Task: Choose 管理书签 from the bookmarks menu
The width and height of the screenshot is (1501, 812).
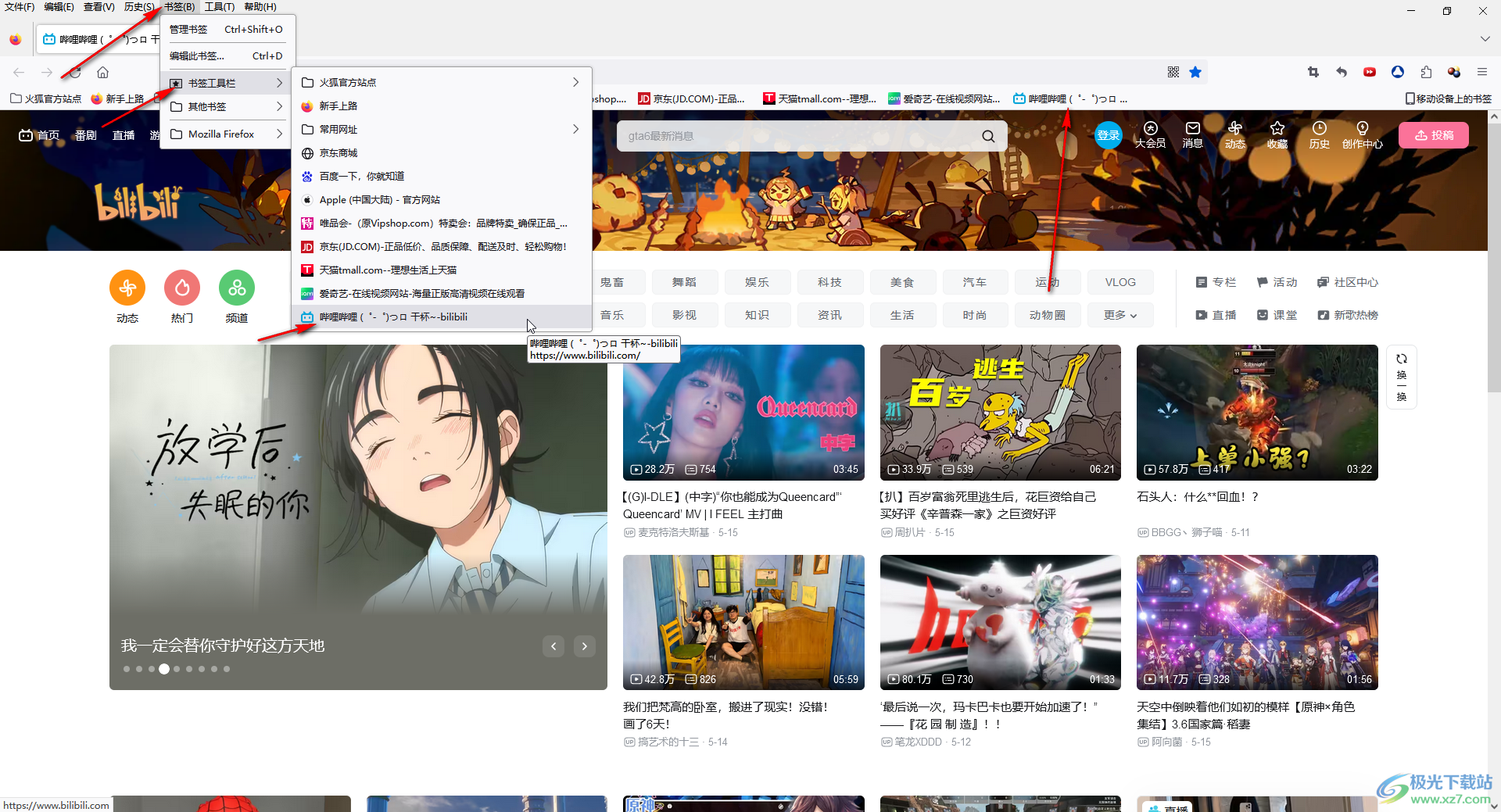Action: tap(227, 29)
